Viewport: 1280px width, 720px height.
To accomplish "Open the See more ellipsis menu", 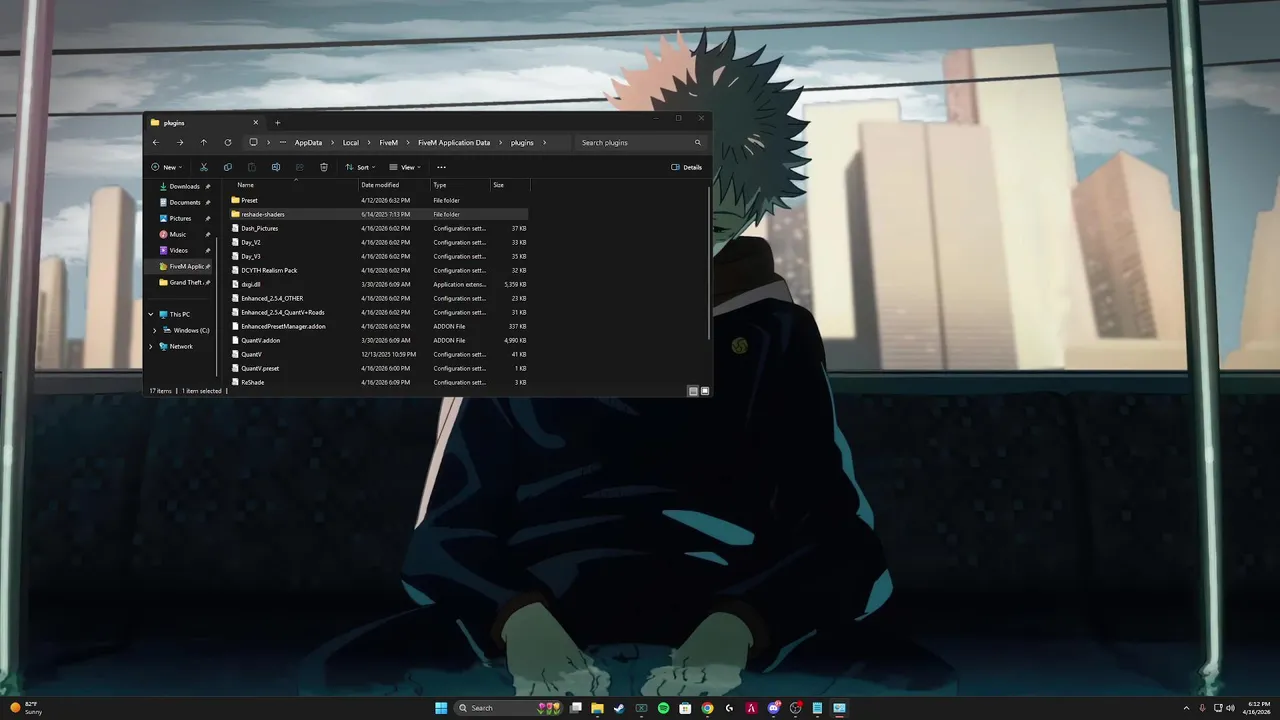I will pos(441,167).
